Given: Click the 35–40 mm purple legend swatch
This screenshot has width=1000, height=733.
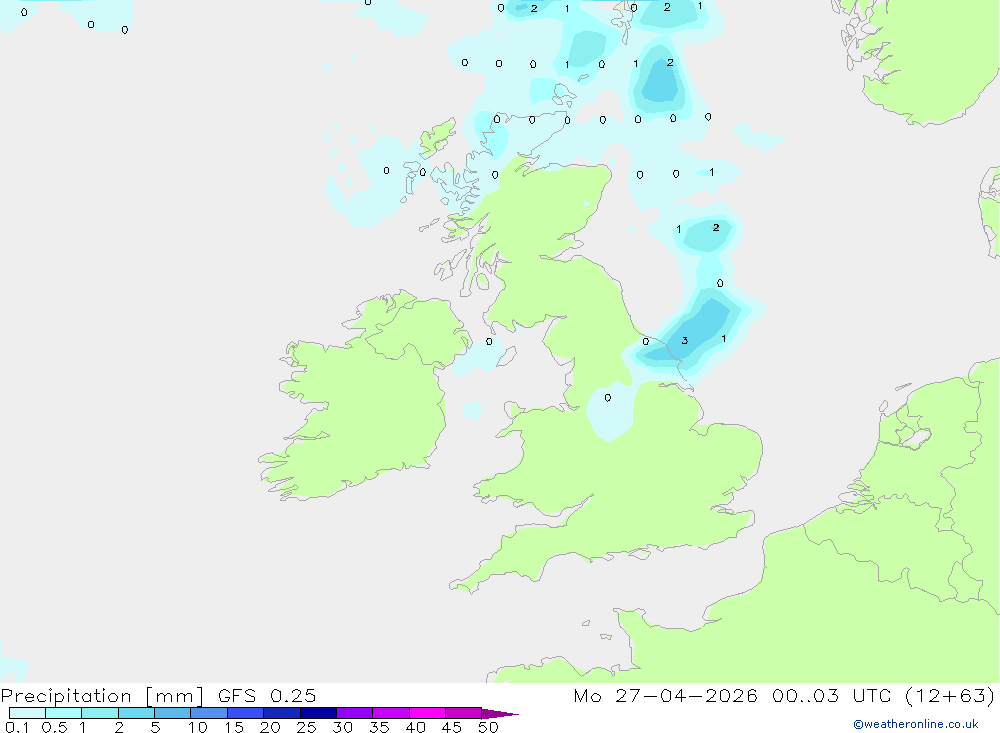Looking at the screenshot, I should click(x=391, y=713).
